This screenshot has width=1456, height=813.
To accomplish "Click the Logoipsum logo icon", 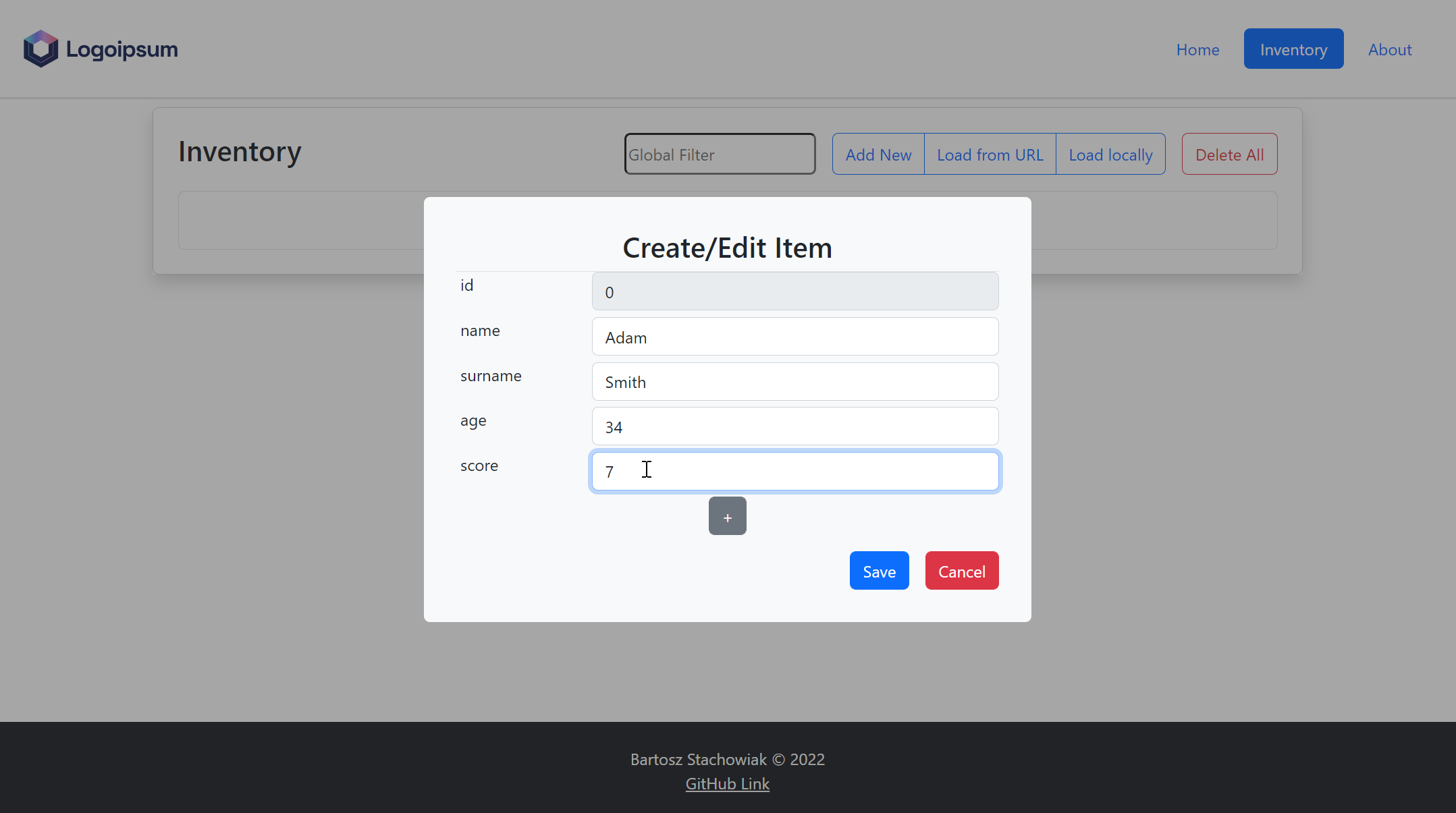I will (40, 48).
